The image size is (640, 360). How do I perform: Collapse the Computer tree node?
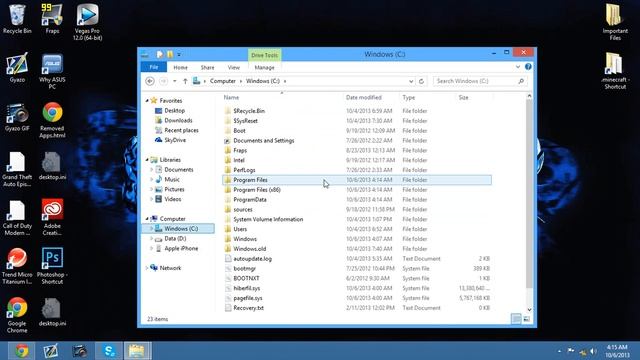click(x=147, y=219)
